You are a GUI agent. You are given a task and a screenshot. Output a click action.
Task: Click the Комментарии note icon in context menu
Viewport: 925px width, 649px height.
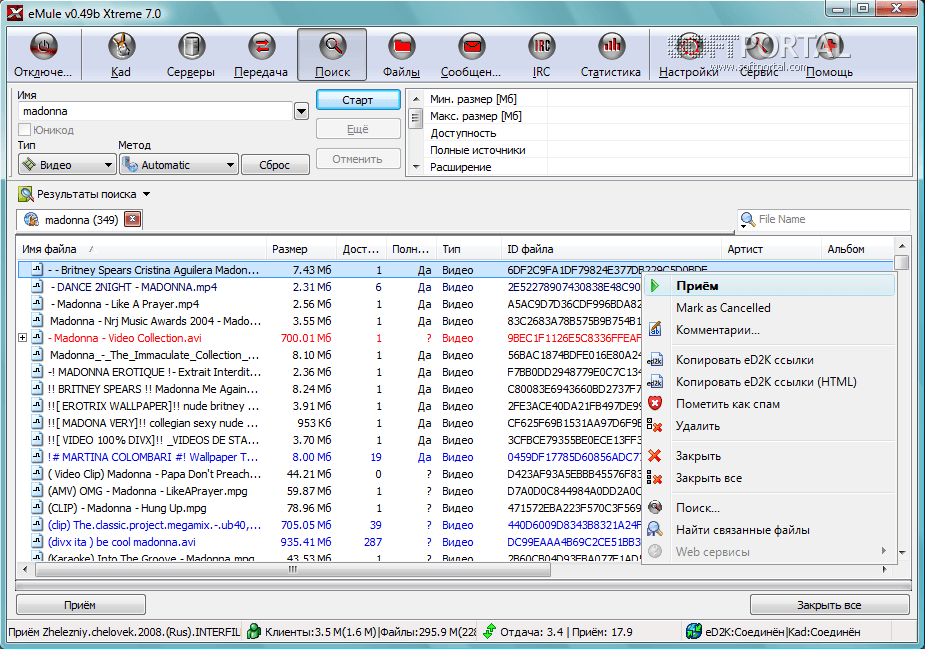point(655,329)
